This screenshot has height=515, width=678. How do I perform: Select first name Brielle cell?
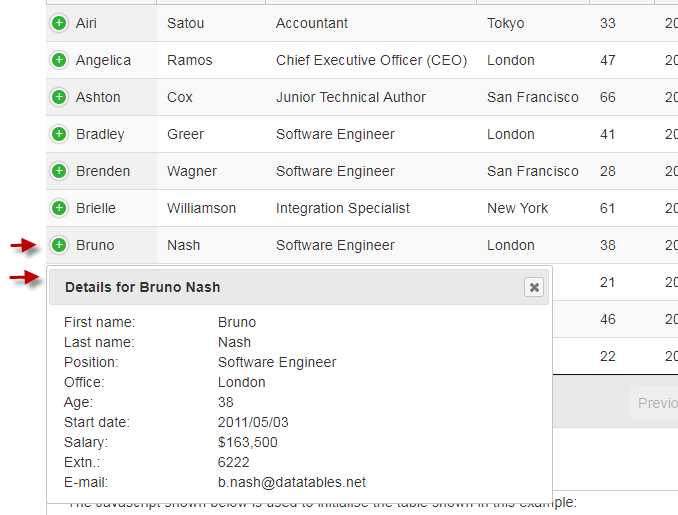(102, 208)
